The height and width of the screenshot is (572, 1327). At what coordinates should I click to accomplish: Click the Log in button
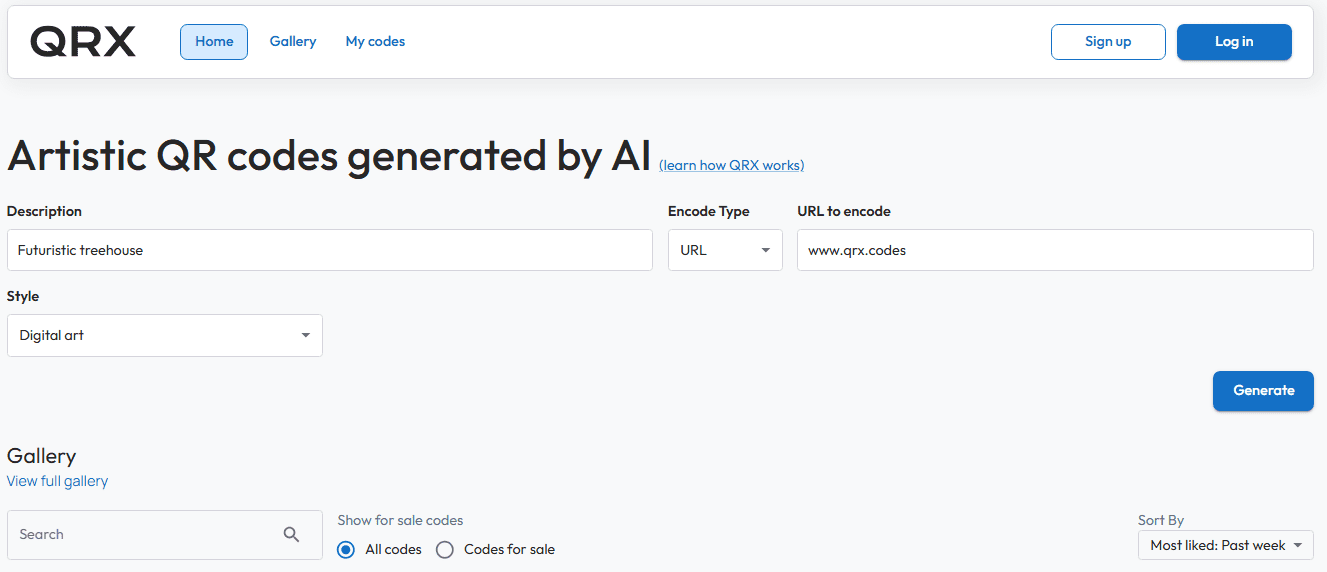pos(1234,42)
